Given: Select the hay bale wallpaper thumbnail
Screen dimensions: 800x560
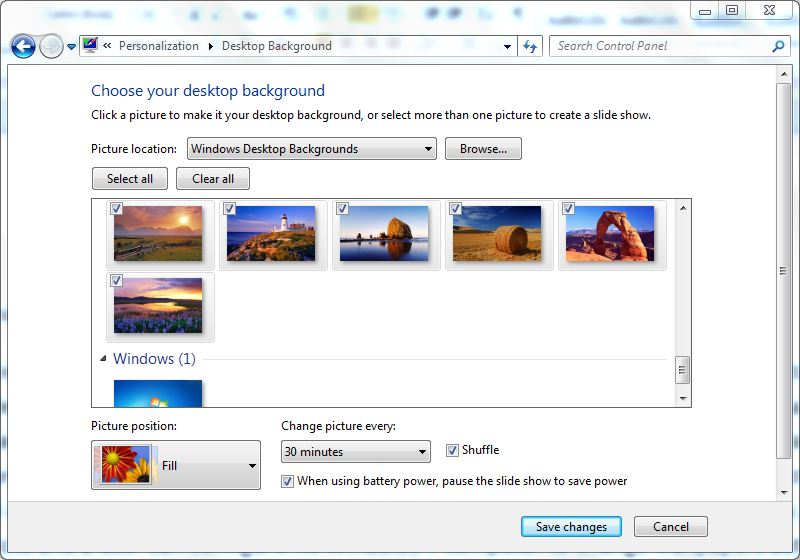Looking at the screenshot, I should pos(497,234).
